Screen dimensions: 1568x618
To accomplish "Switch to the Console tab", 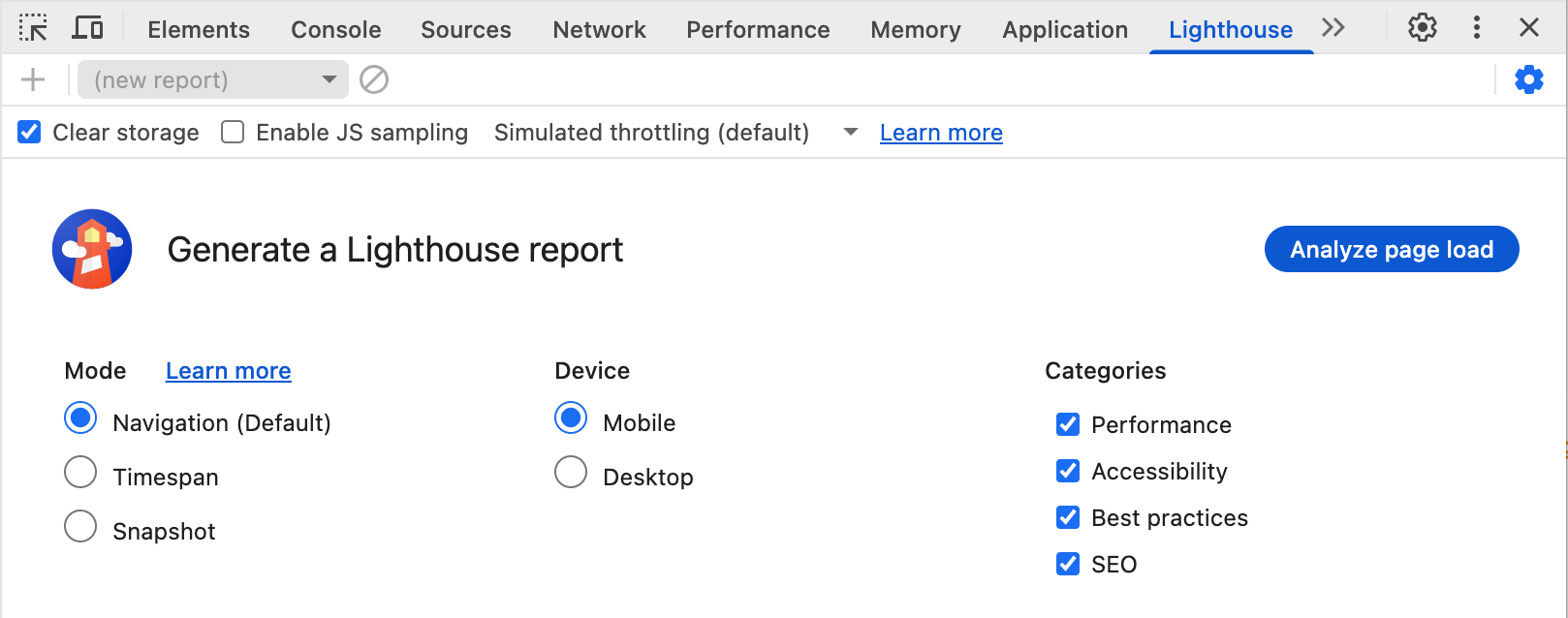I will (335, 30).
